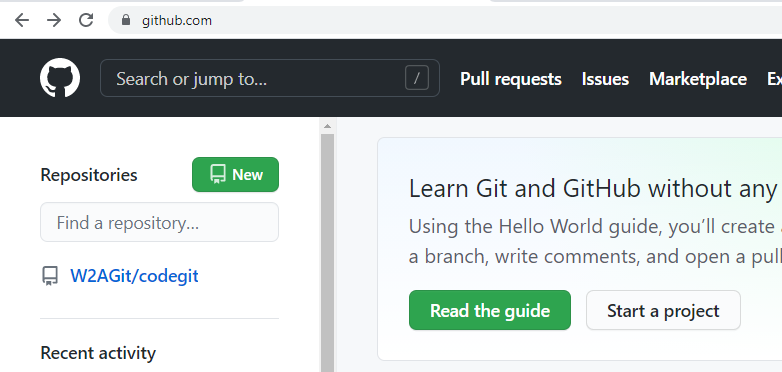
Task: Click the browser back arrow
Action: [x=21, y=20]
